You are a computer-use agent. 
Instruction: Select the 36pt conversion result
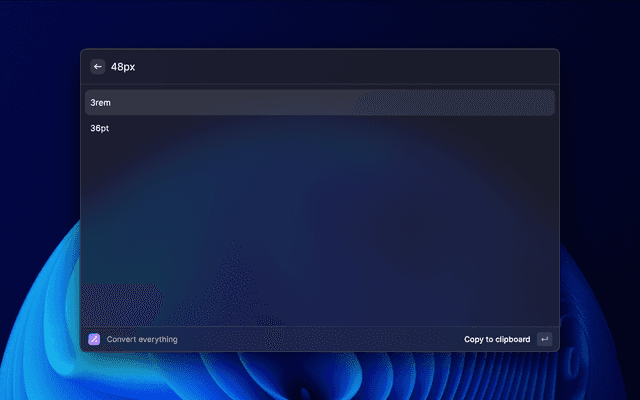click(100, 128)
